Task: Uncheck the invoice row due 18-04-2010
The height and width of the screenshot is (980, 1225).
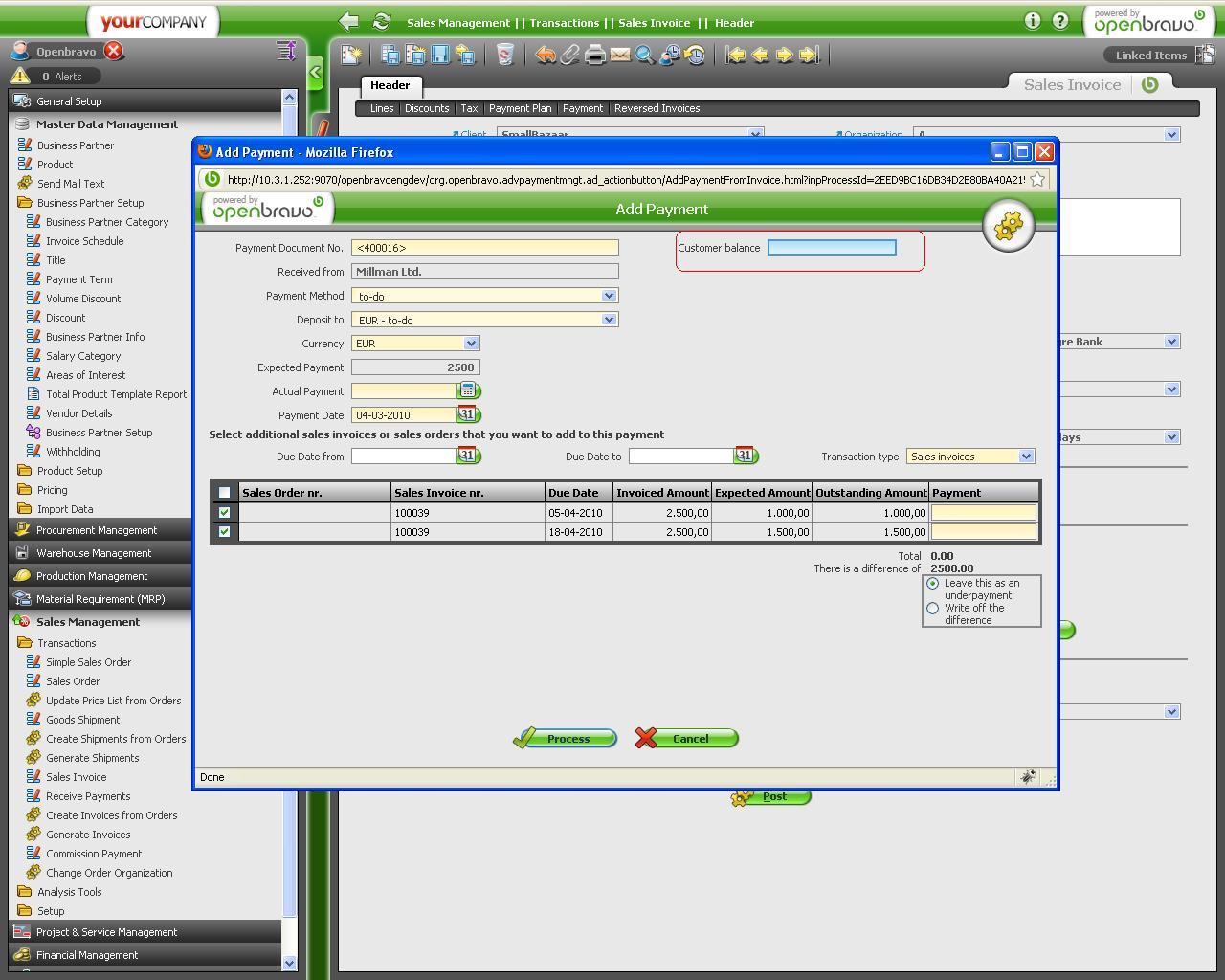Action: coord(225,532)
